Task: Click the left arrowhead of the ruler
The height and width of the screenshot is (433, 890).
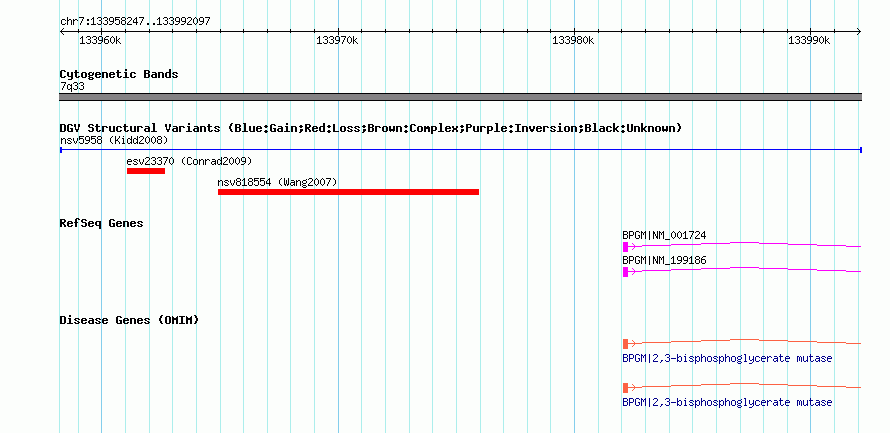Action: (x=62, y=31)
